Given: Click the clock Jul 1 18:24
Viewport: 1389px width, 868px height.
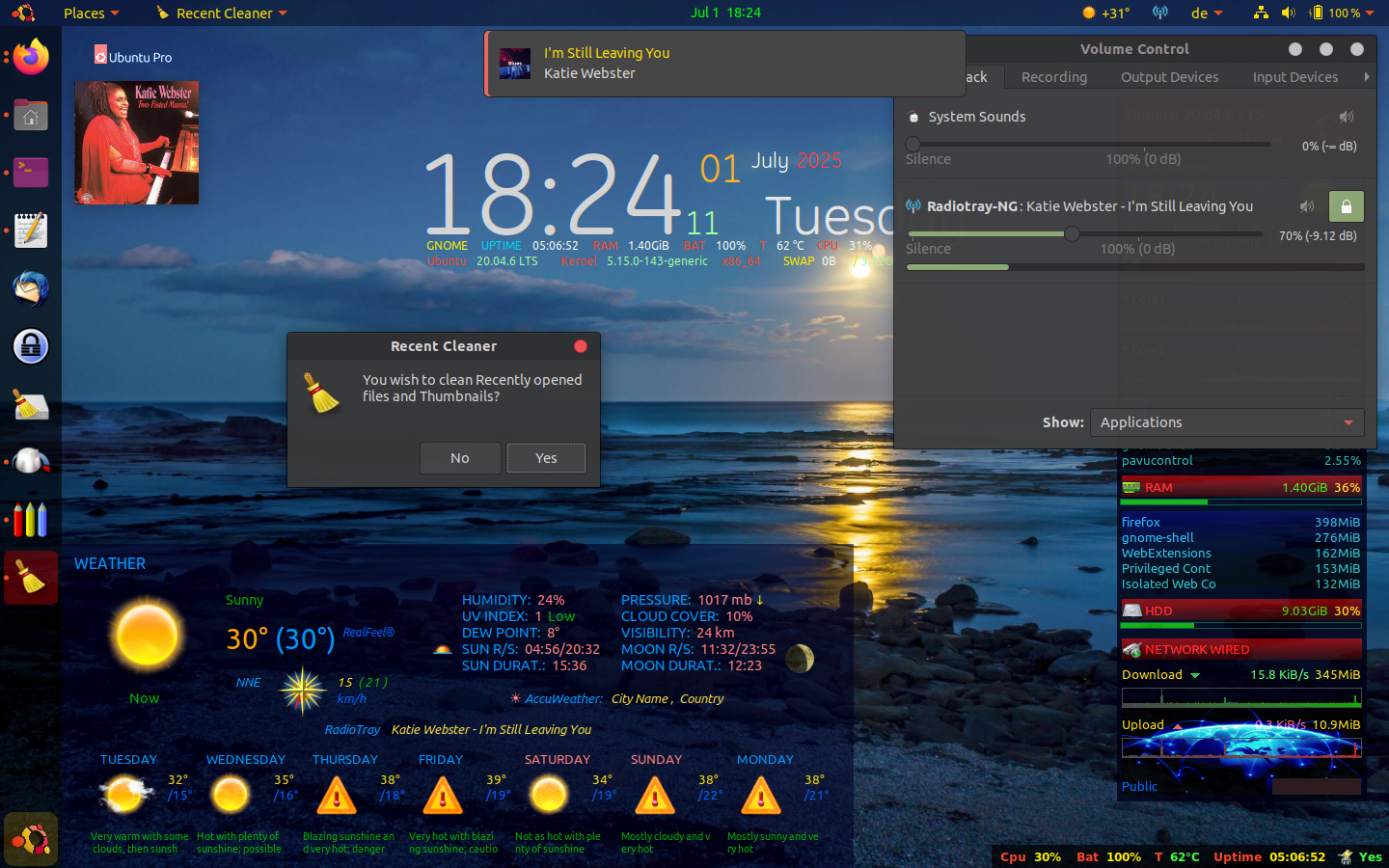Looking at the screenshot, I should coord(725,13).
